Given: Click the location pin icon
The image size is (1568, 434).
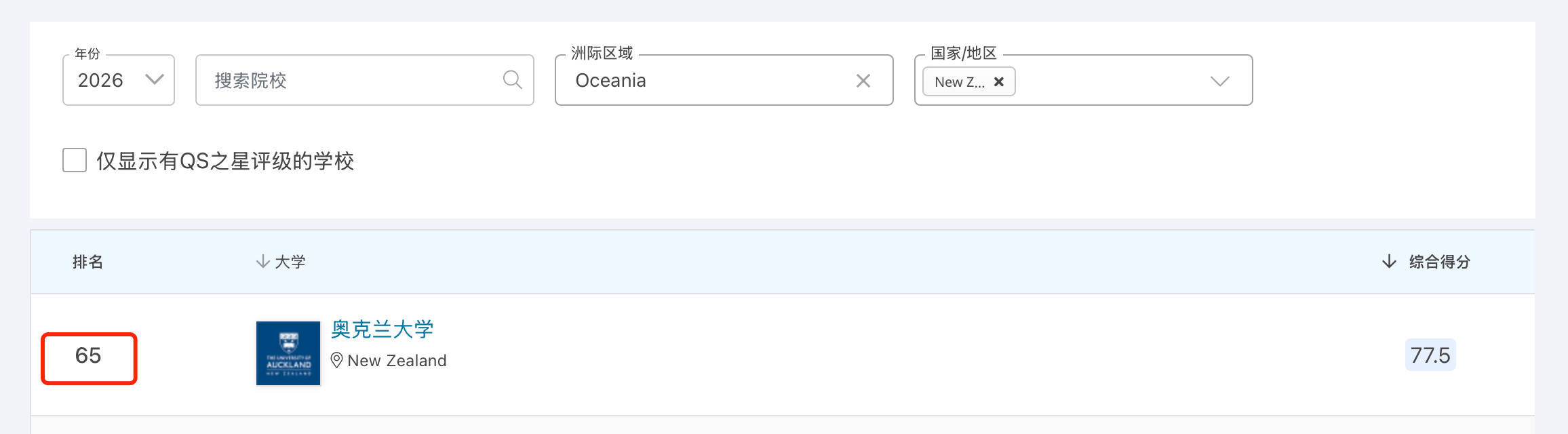Looking at the screenshot, I should click(336, 360).
